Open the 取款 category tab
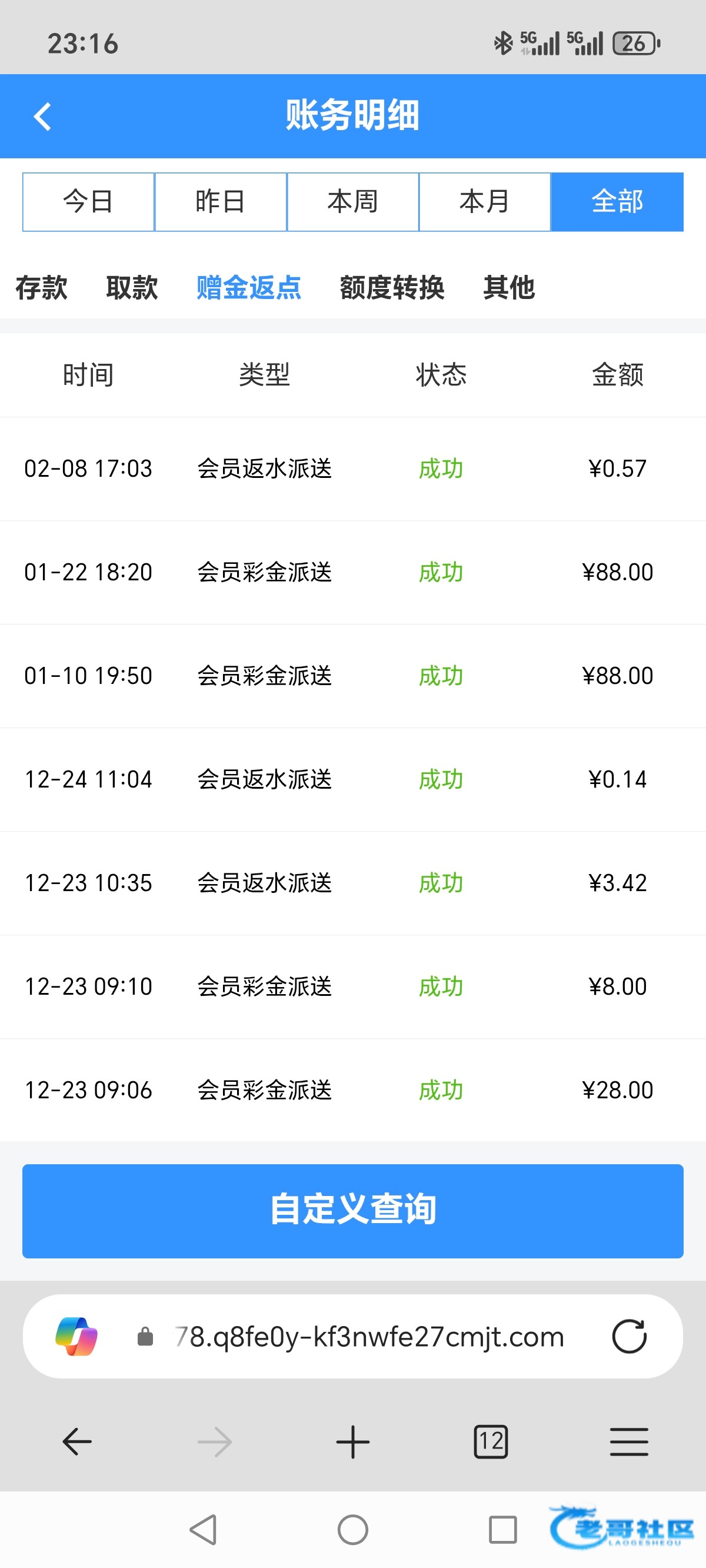Viewport: 706px width, 1568px height. click(131, 287)
